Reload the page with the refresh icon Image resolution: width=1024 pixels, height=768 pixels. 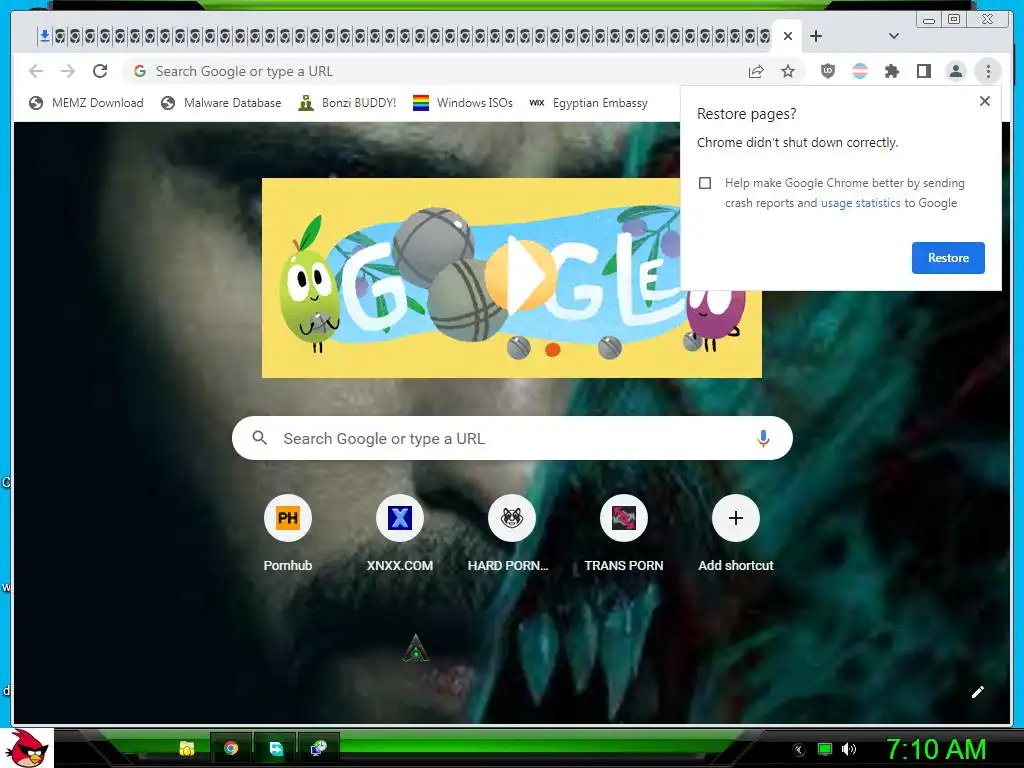[100, 71]
